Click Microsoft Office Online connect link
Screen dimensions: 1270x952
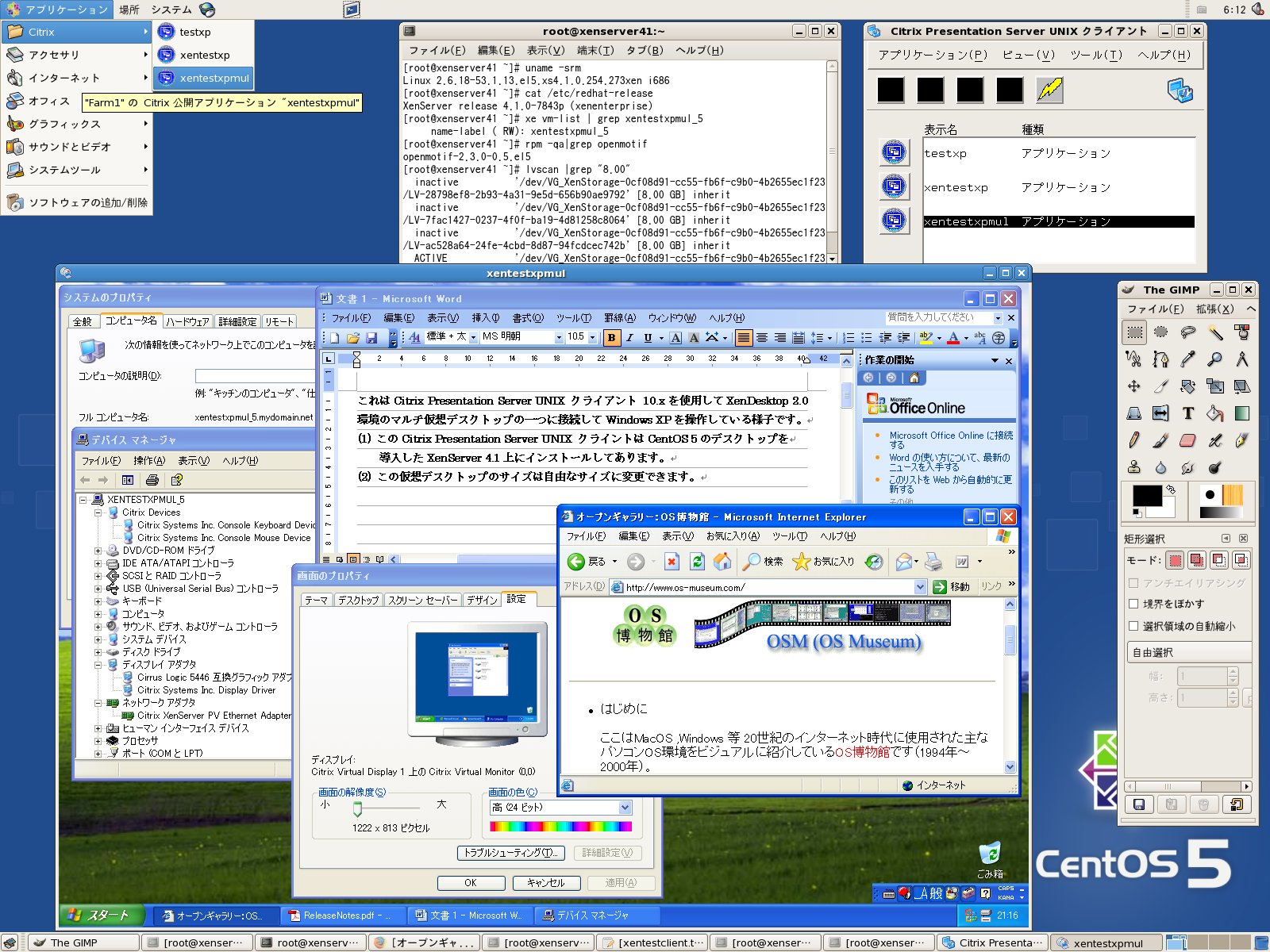951,440
